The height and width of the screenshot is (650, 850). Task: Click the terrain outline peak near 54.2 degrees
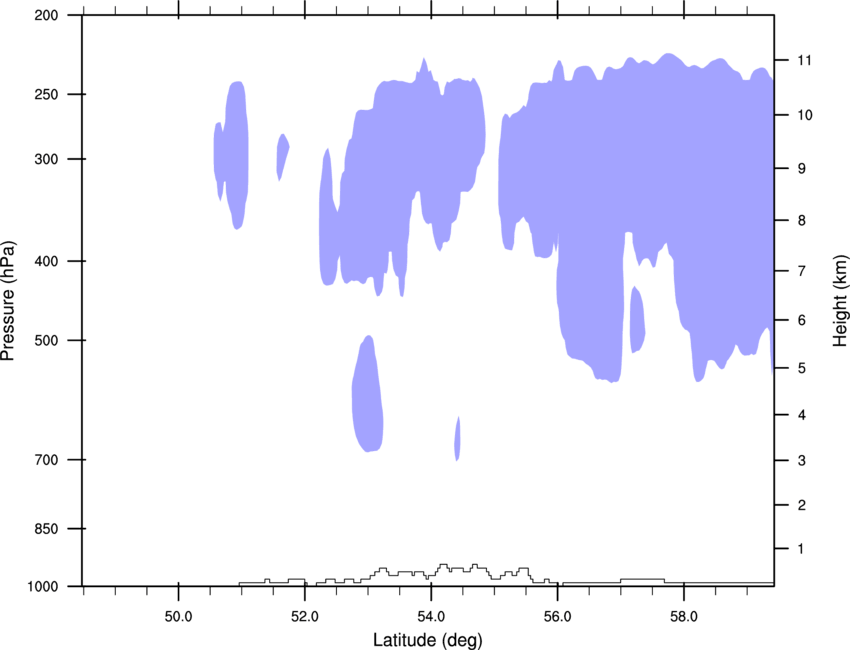(x=443, y=565)
